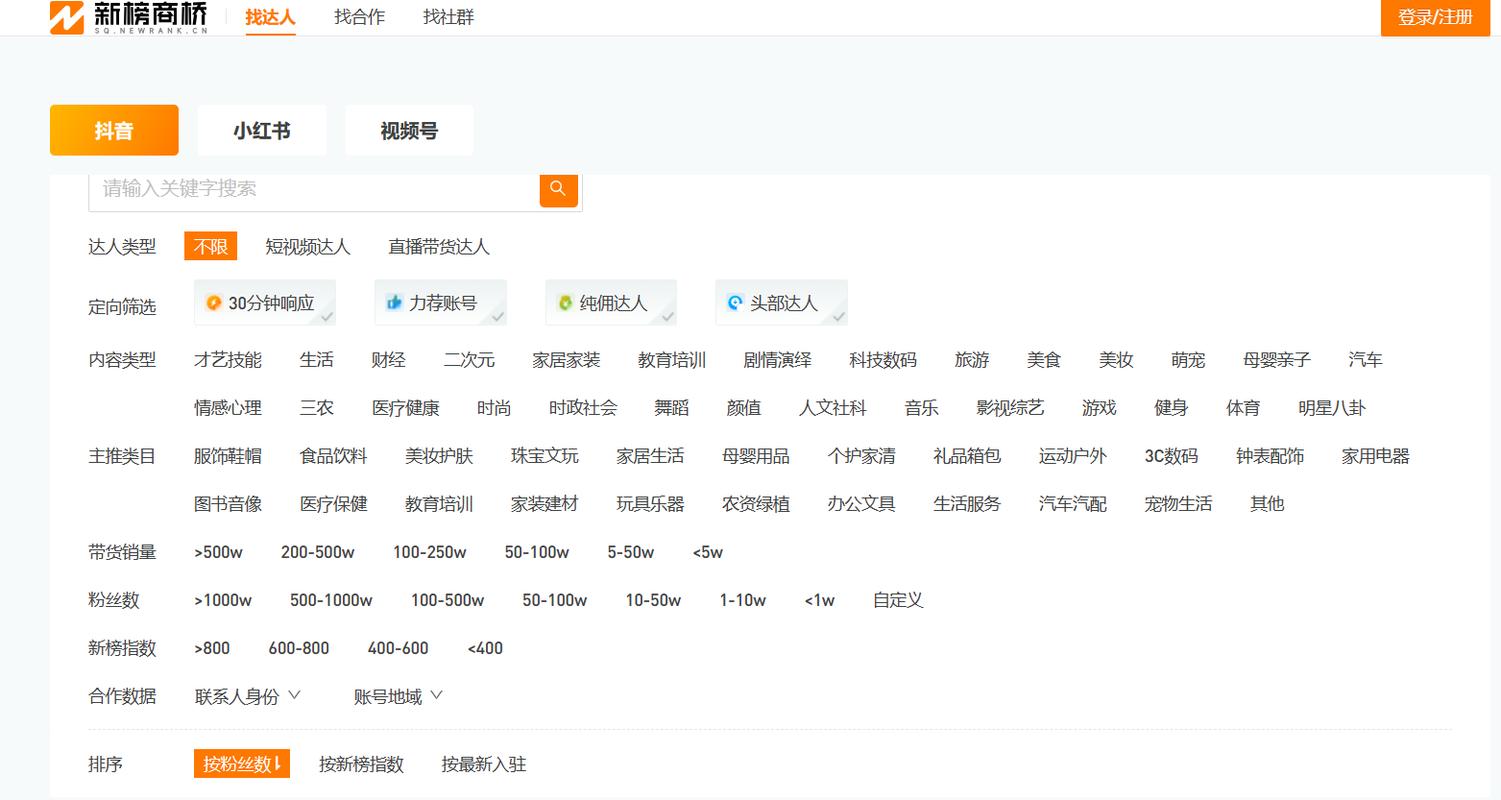Select 新榜指数 600-800
Screen dimensions: 1501x800
(x=299, y=648)
